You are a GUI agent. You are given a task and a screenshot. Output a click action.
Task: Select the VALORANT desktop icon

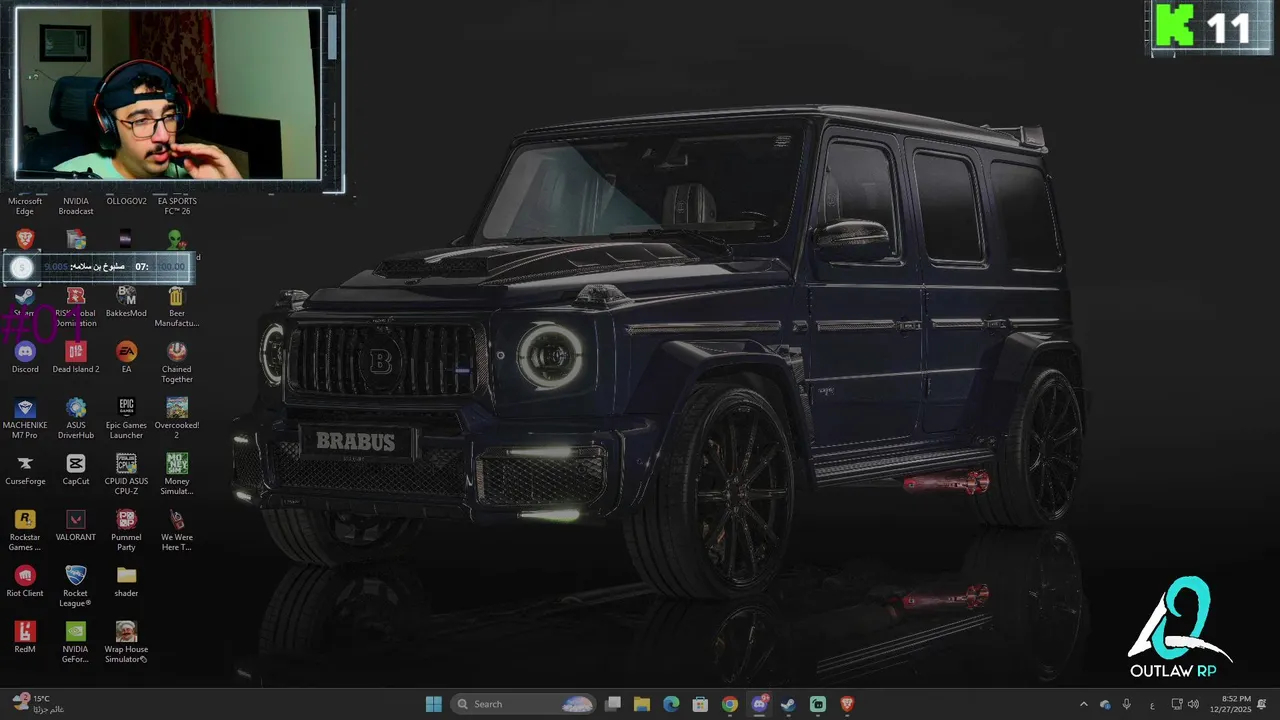pos(76,525)
